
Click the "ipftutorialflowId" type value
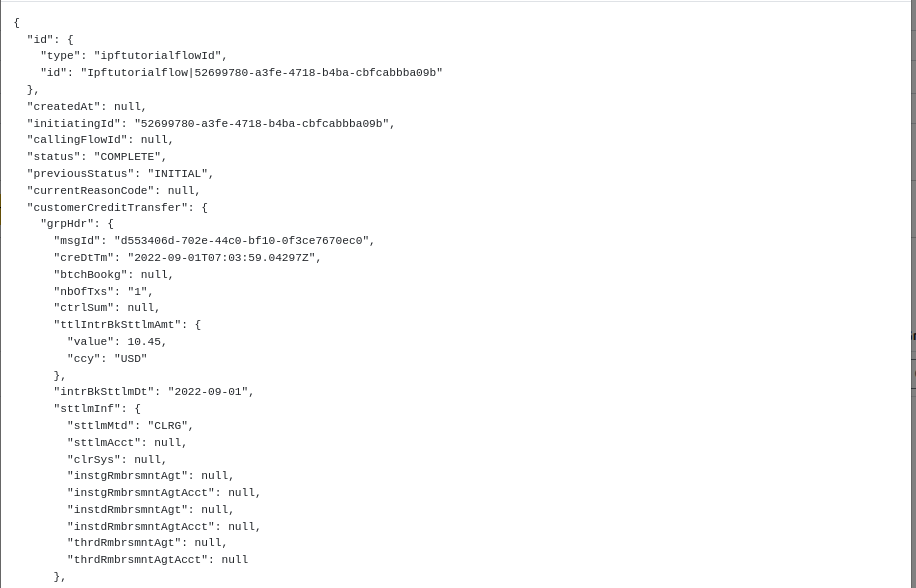(x=157, y=56)
